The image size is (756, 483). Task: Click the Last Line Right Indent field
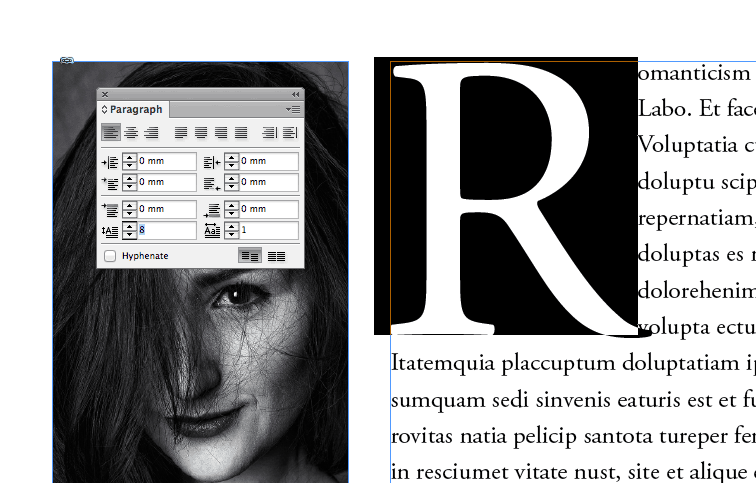click(x=269, y=183)
